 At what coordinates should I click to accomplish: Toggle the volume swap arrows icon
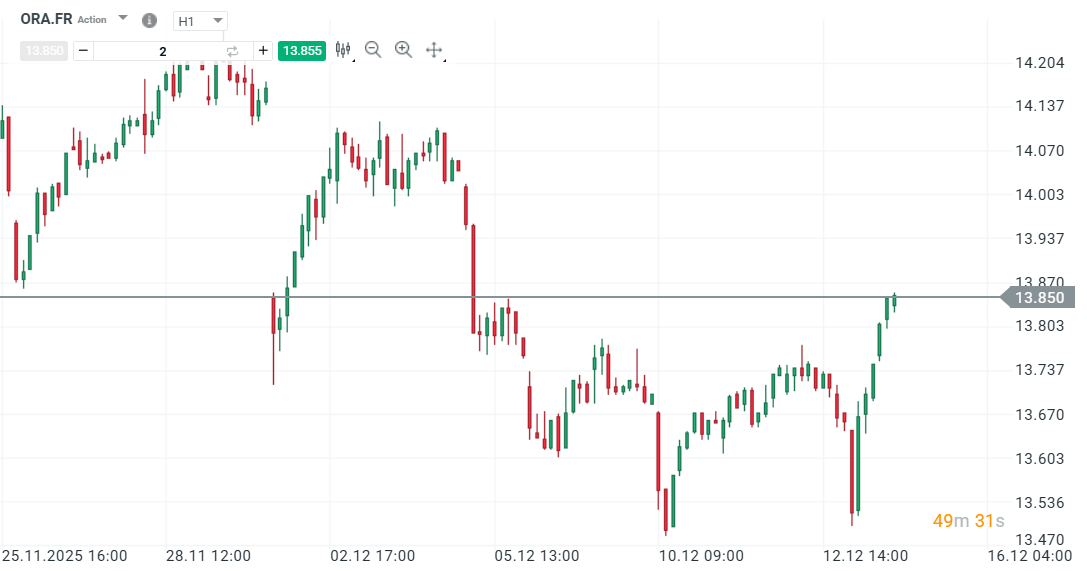(233, 50)
